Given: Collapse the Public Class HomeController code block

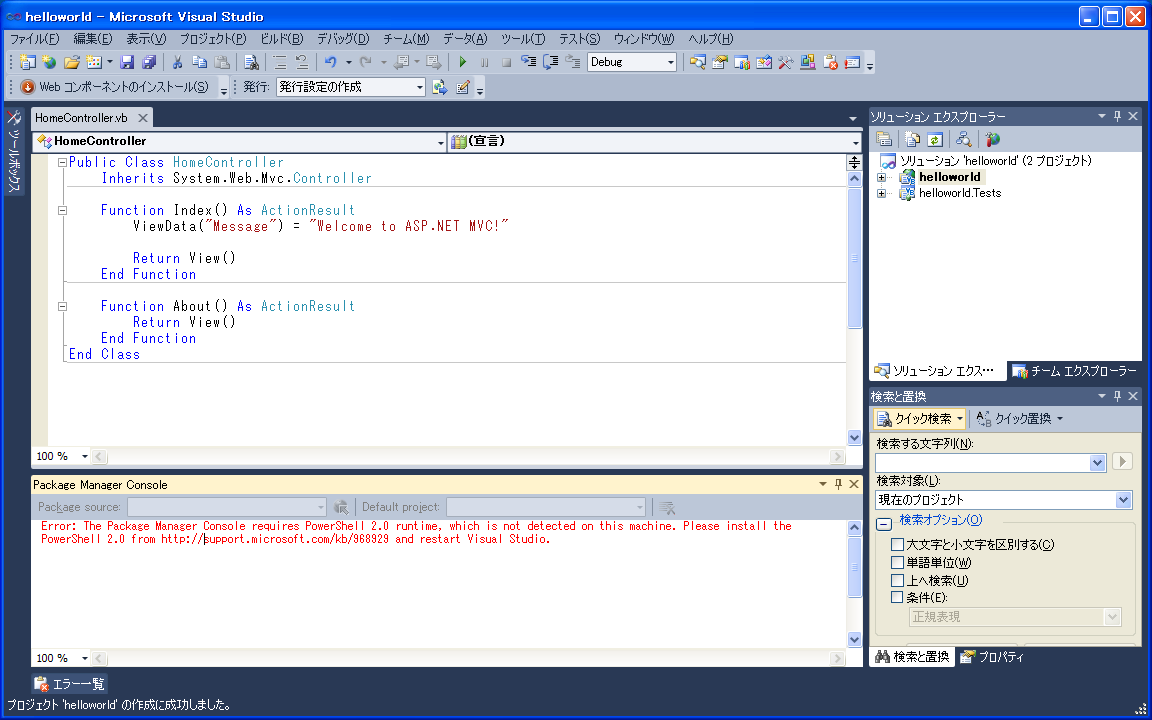Looking at the screenshot, I should [62, 162].
